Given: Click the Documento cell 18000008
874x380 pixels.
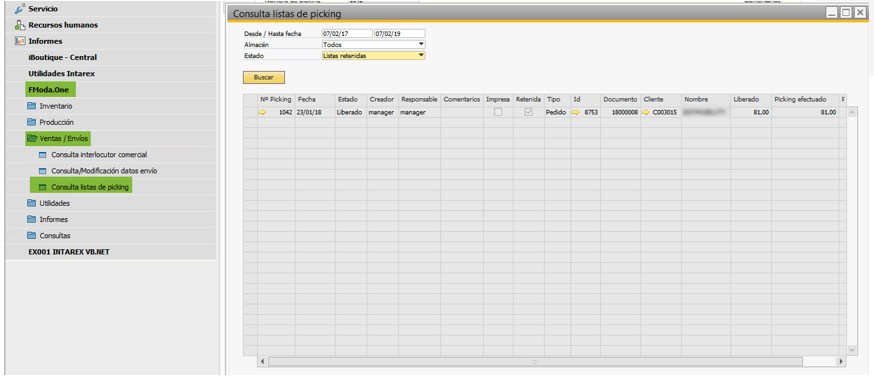Looking at the screenshot, I should click(x=620, y=112).
